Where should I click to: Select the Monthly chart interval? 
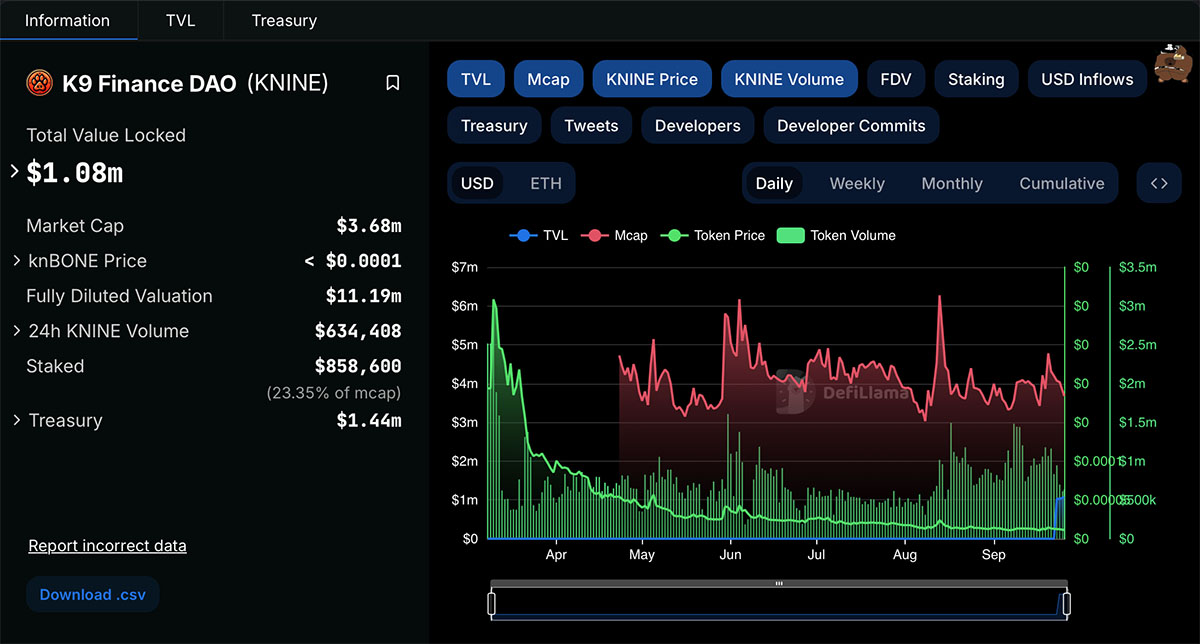point(952,183)
